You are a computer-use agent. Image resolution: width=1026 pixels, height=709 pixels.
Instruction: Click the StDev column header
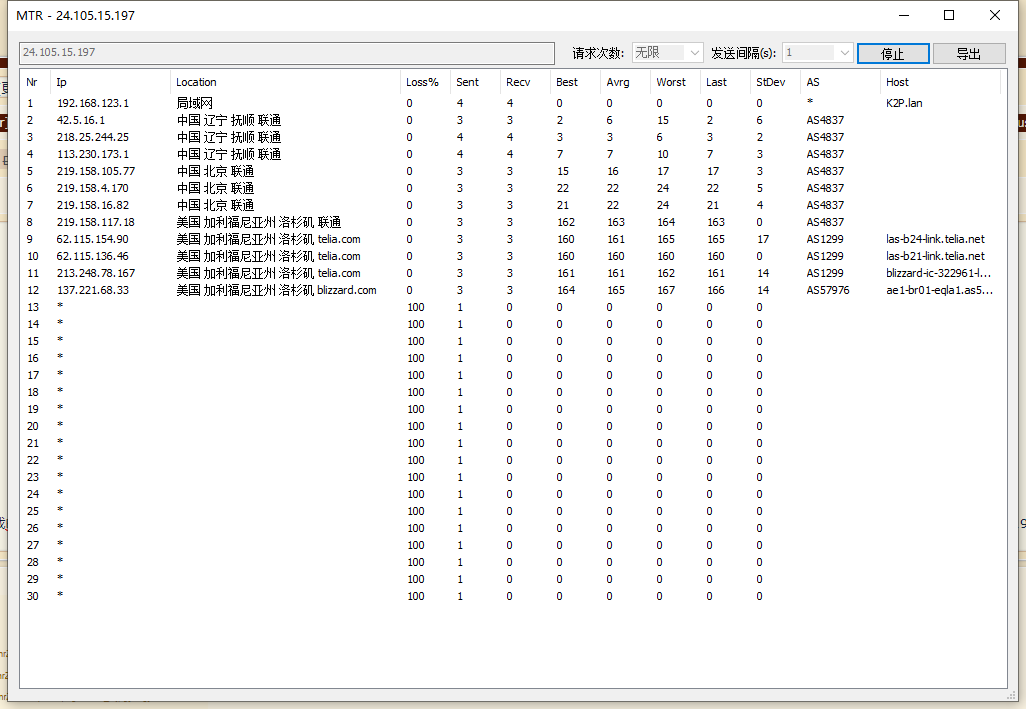[770, 82]
